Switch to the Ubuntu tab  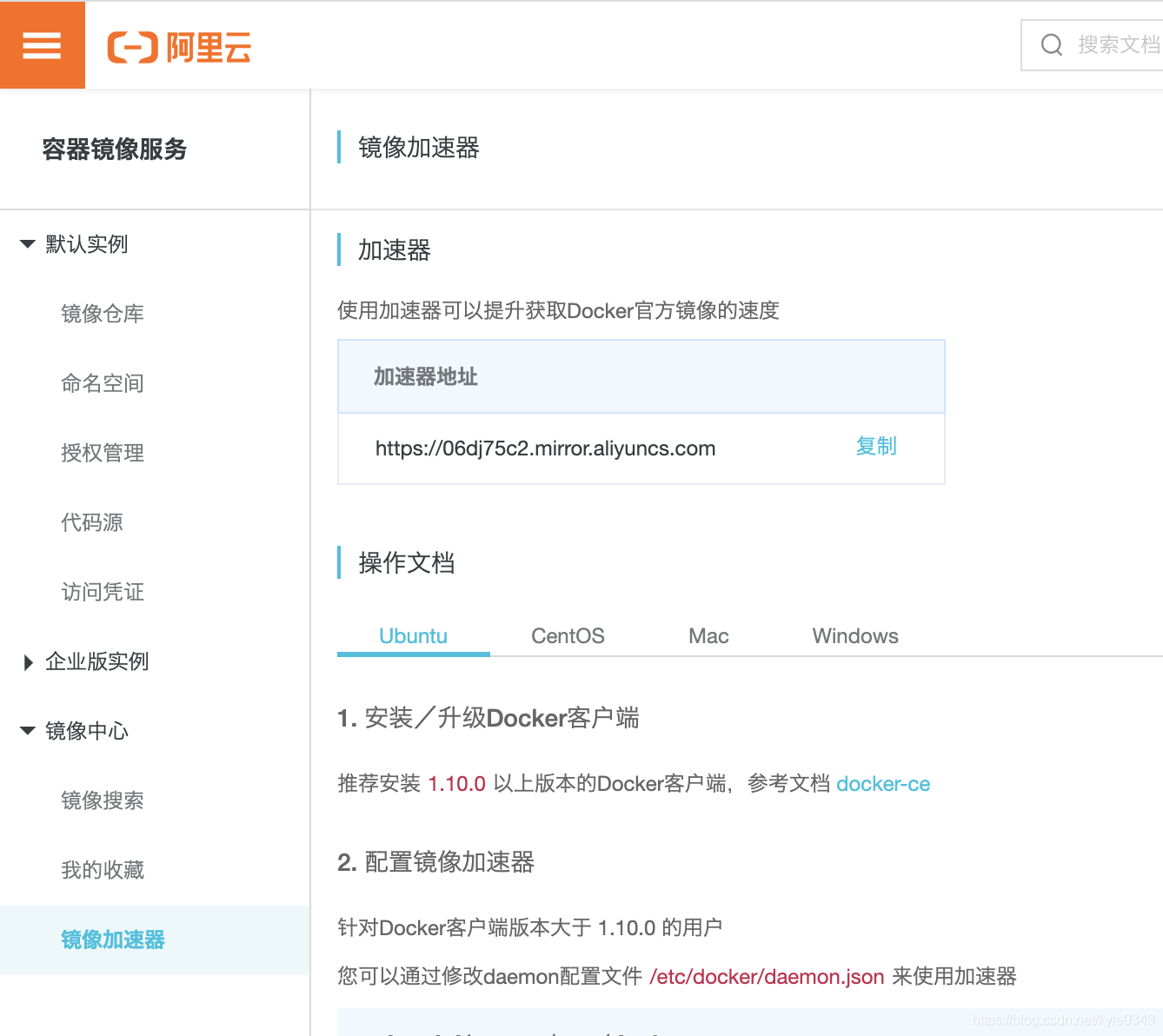(x=414, y=636)
